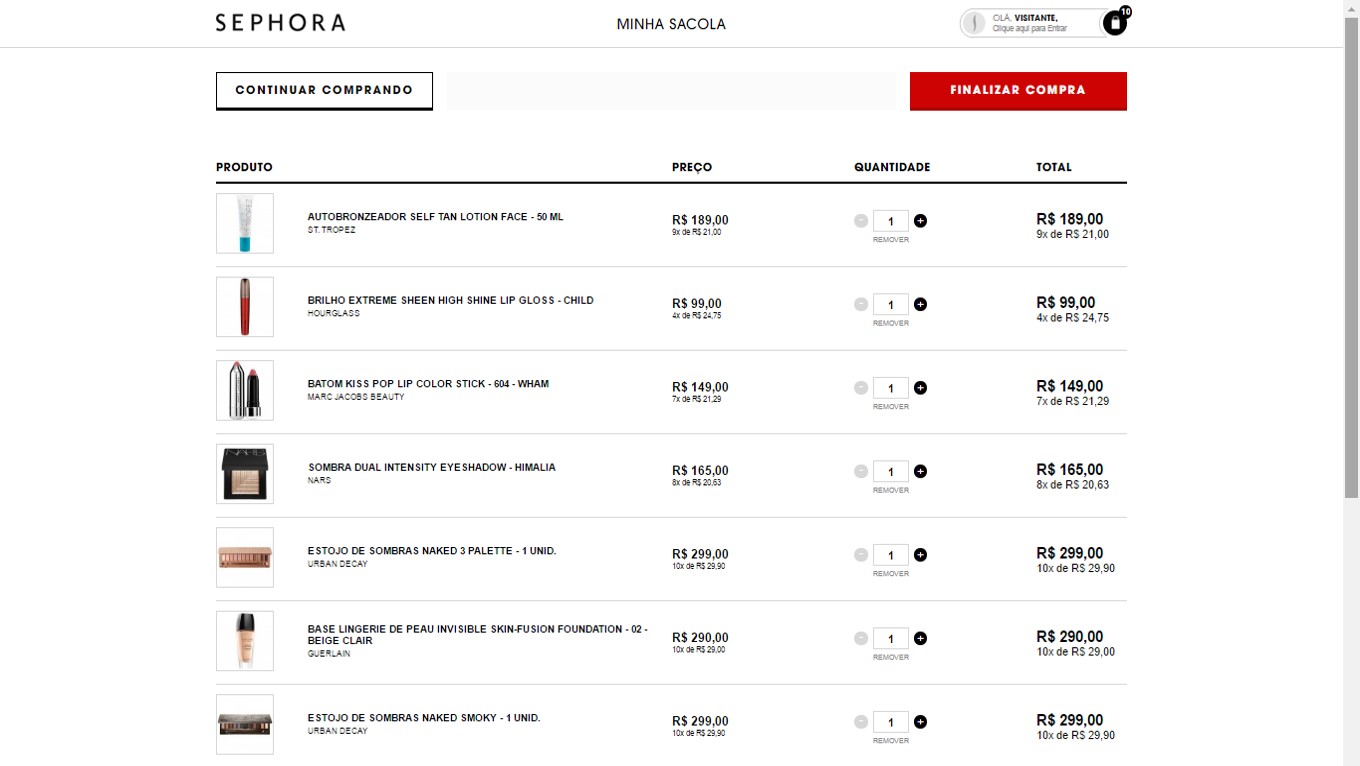Click quantity field for Naked Smoky palette

[x=891, y=722]
